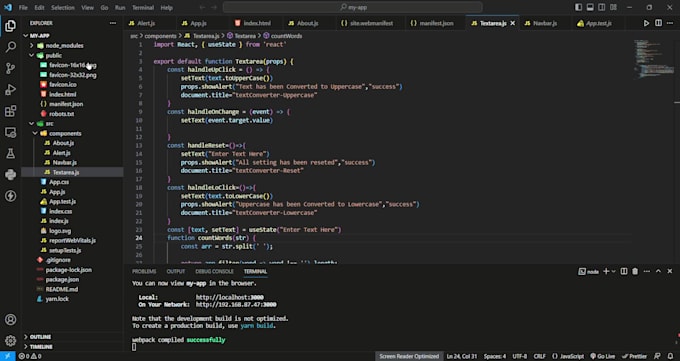Open errors and warnings in status bar
This screenshot has height=361, width=680.
(30, 356)
